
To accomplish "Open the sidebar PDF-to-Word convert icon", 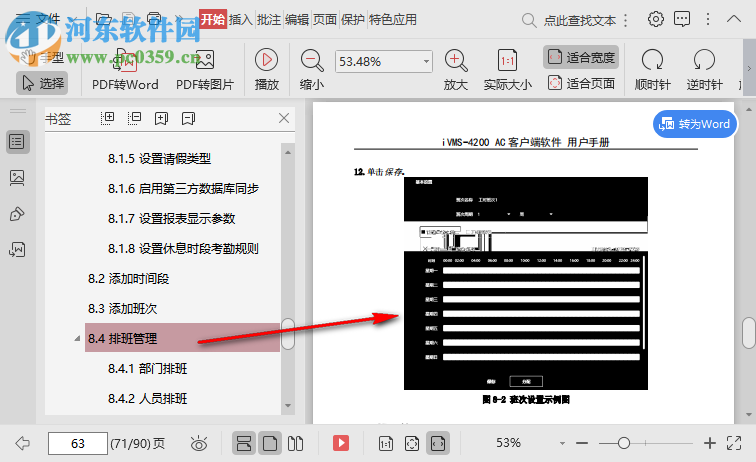I will coord(17,250).
